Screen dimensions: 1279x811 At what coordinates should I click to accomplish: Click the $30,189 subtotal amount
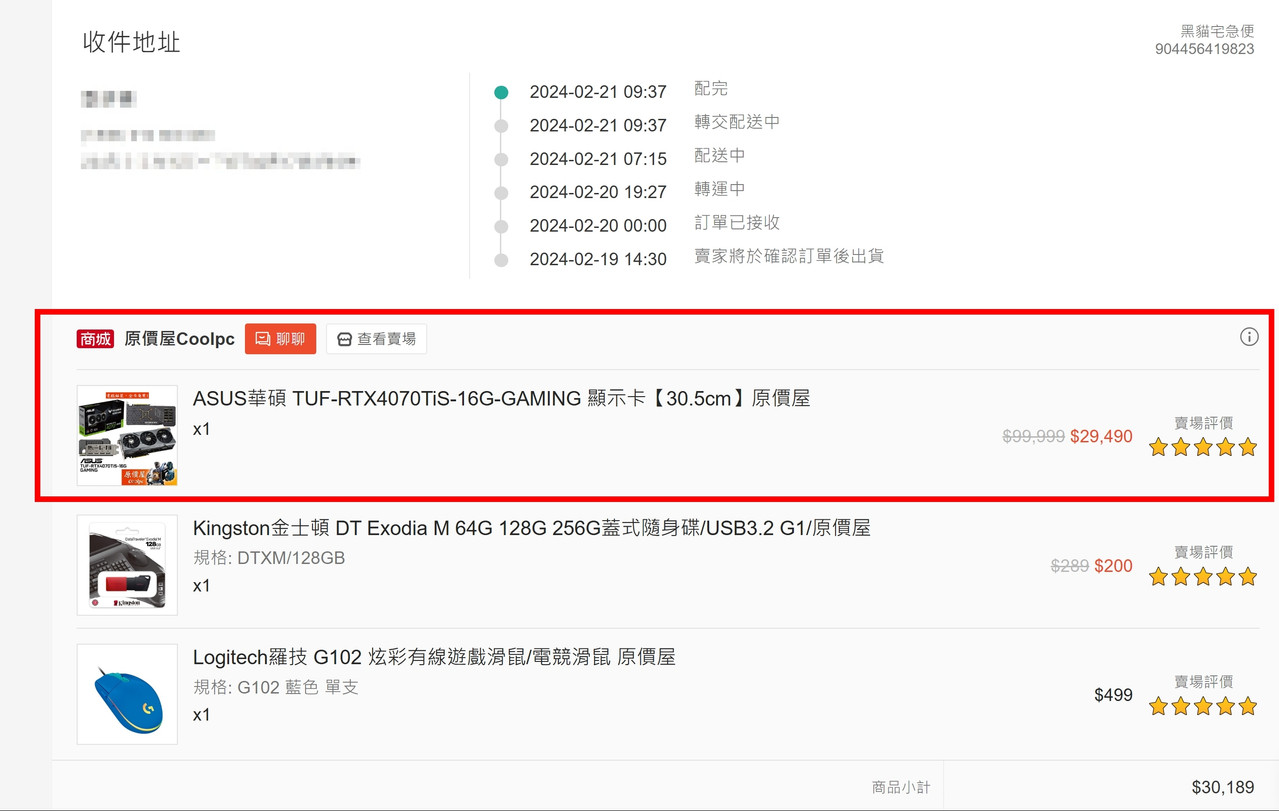tap(1223, 788)
